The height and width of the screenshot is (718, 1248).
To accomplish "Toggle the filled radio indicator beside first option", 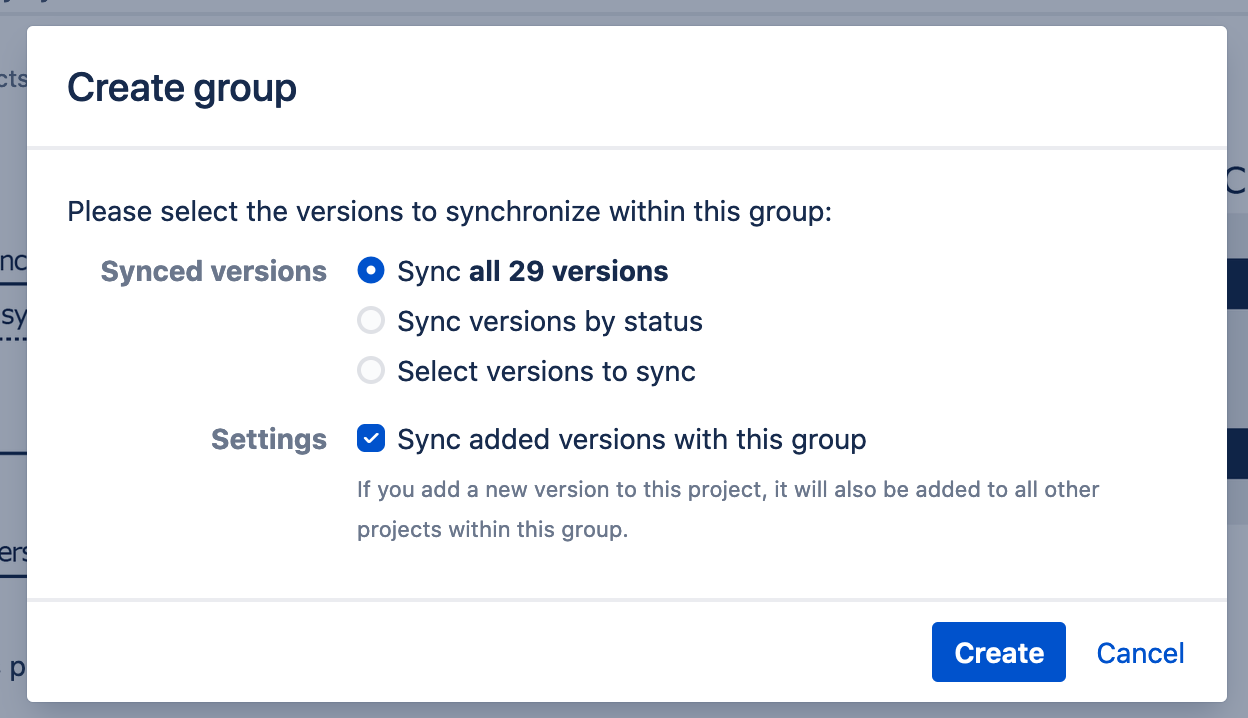I will pos(371,270).
